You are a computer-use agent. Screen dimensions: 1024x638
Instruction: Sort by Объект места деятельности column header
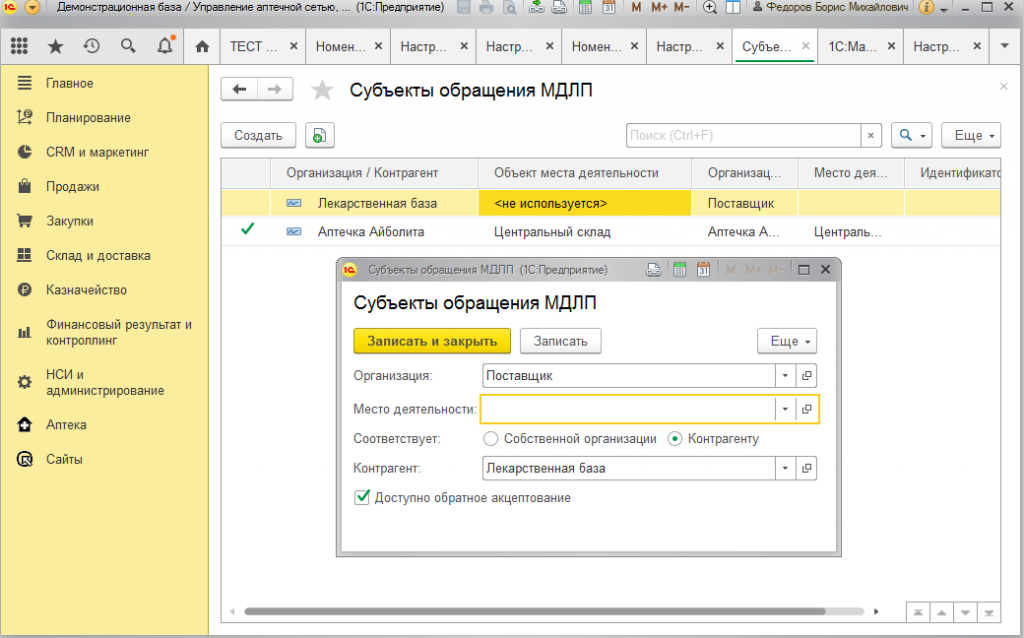(584, 173)
